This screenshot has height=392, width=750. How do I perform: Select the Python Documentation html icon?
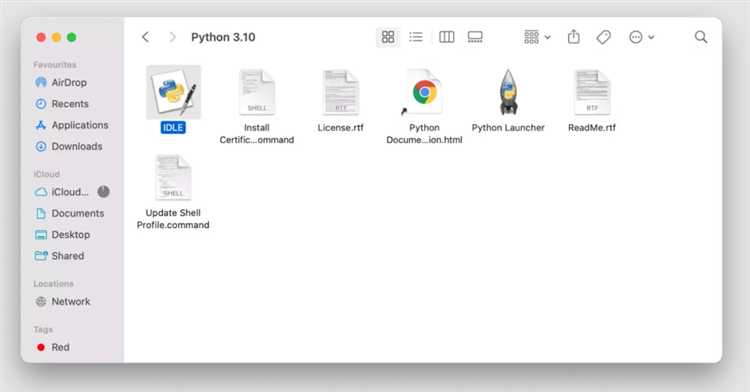[424, 92]
